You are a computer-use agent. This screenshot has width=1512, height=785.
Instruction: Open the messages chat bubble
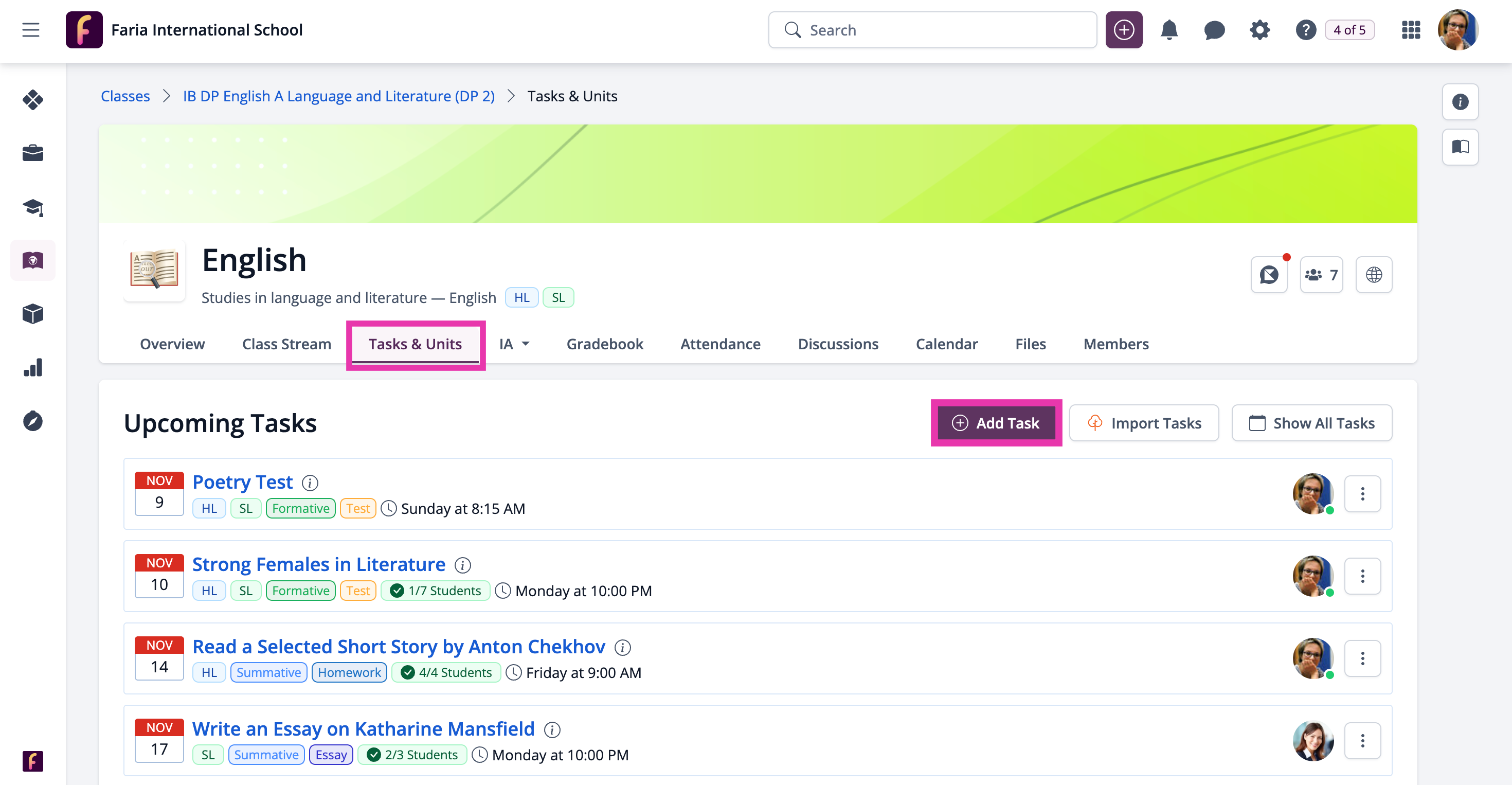click(1214, 30)
